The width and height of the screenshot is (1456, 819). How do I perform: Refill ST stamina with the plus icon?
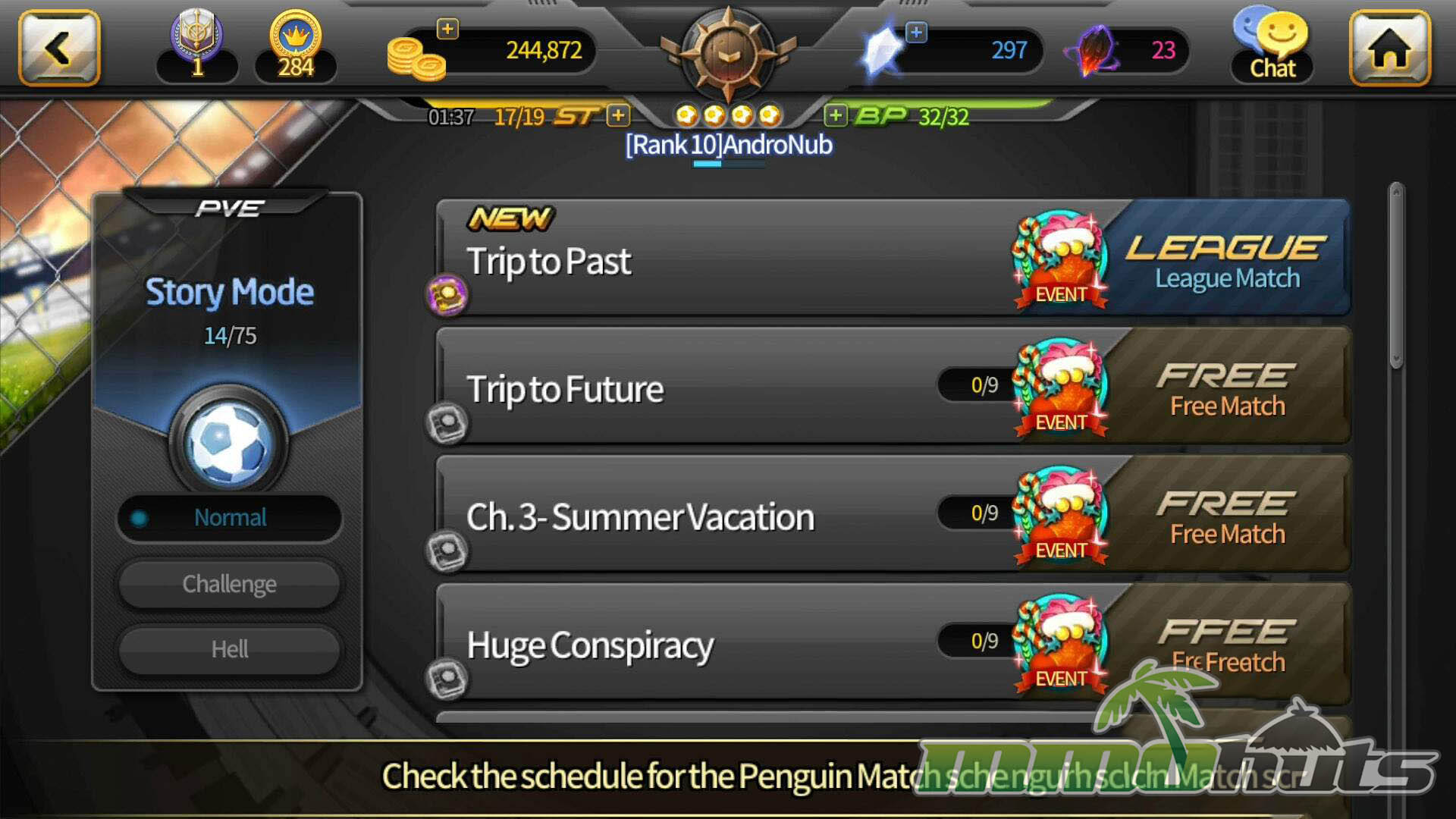click(x=619, y=116)
